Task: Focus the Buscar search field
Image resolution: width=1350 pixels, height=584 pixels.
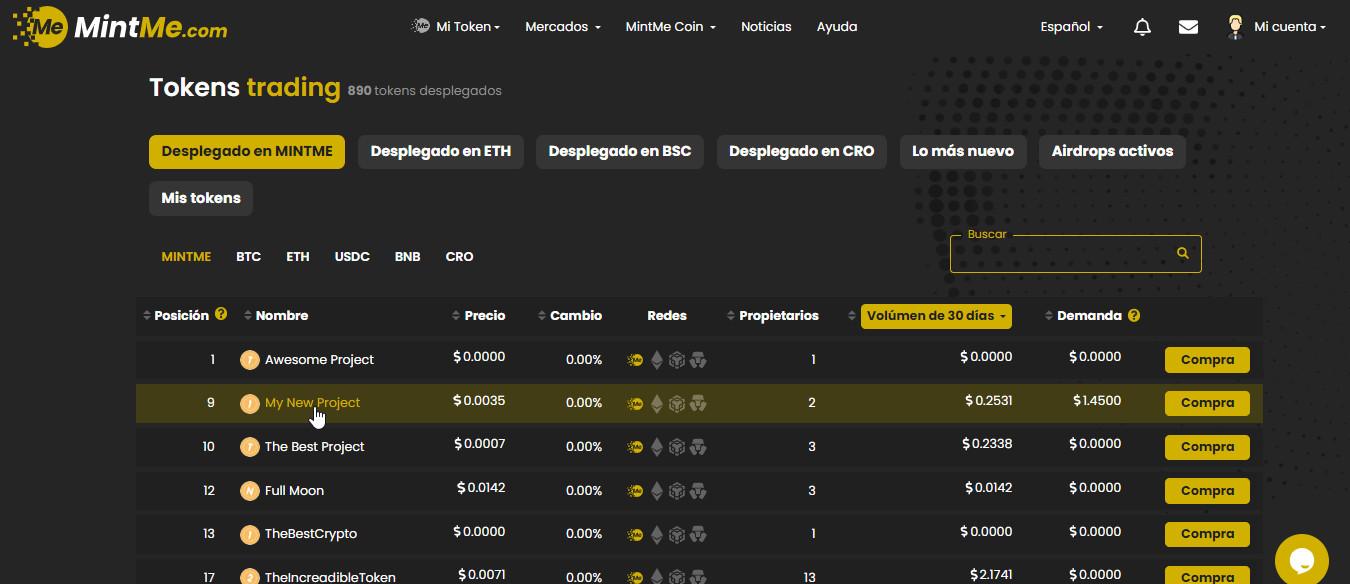Action: pos(1060,254)
